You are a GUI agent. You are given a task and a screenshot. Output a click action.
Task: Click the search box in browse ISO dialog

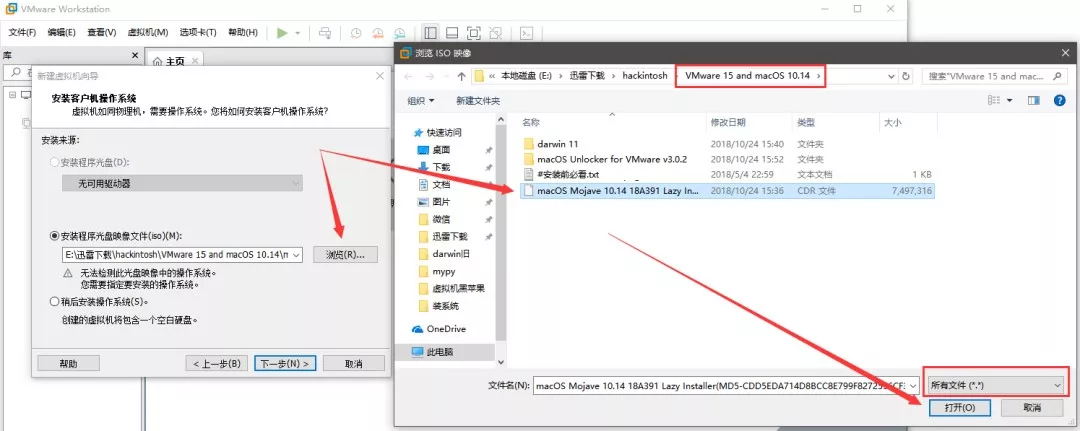[x=995, y=76]
